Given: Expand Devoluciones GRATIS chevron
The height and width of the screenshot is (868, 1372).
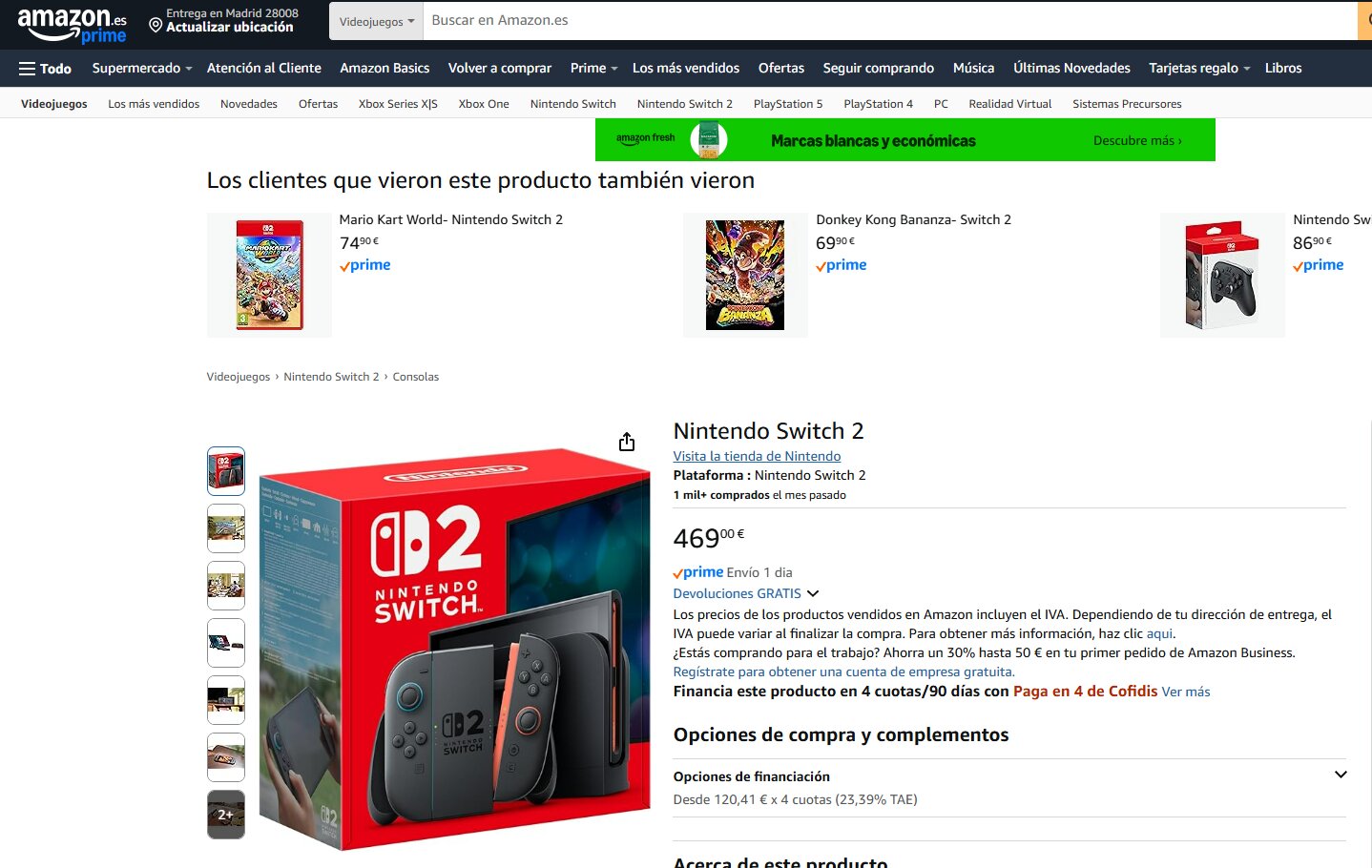Looking at the screenshot, I should pyautogui.click(x=813, y=593).
